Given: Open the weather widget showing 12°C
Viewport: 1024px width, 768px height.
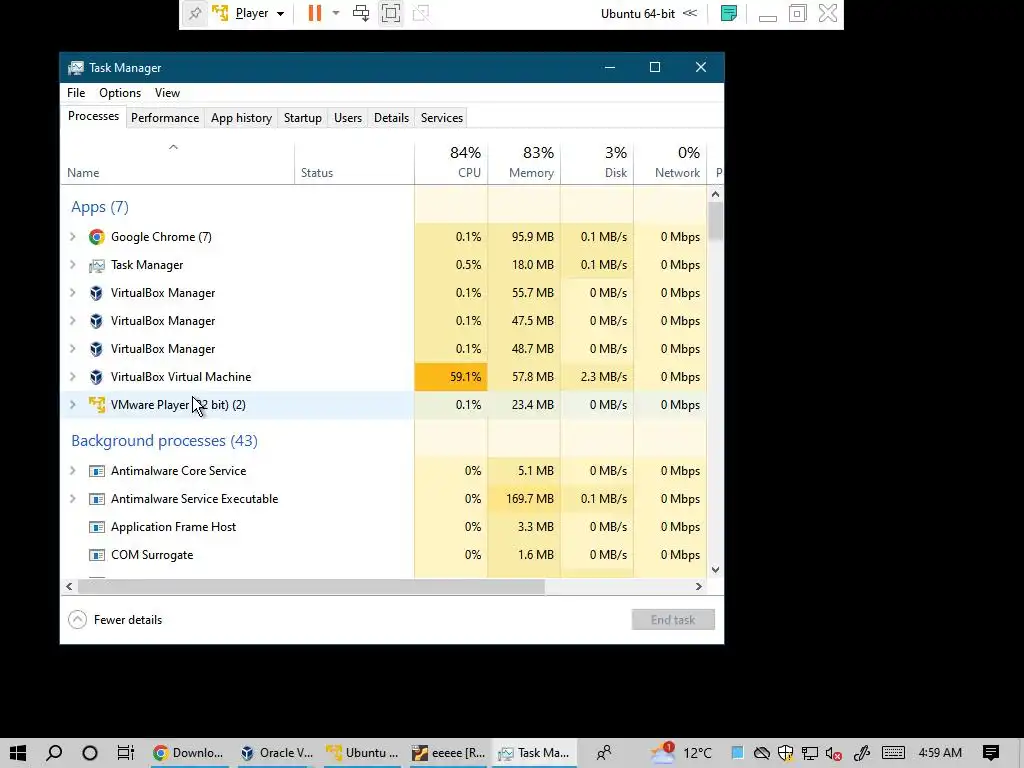Looking at the screenshot, I should pos(682,753).
